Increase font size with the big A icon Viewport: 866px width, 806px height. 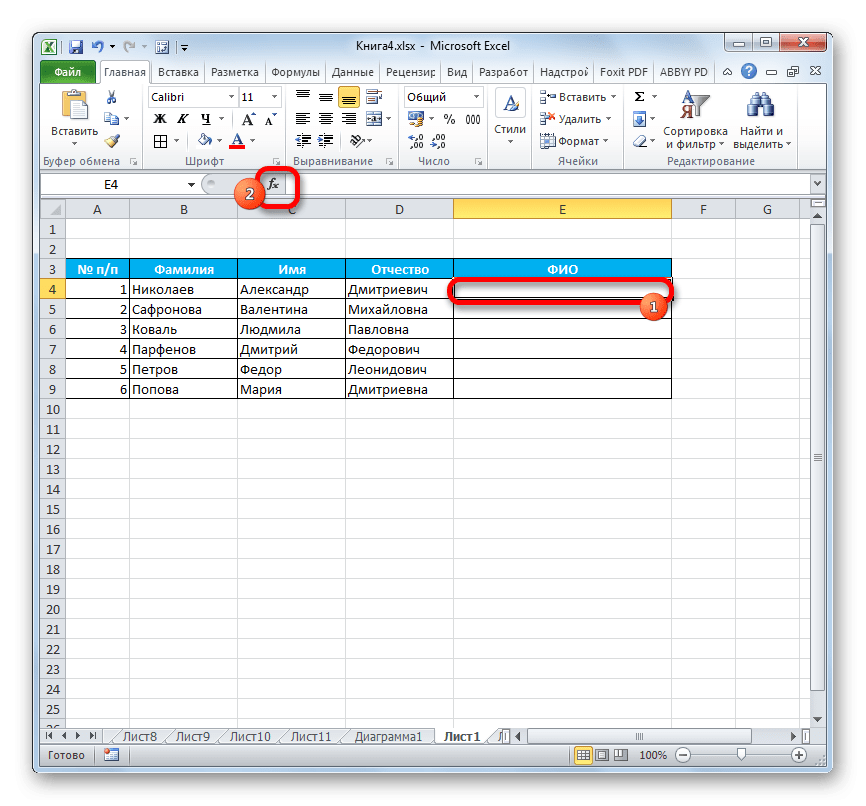coord(248,119)
